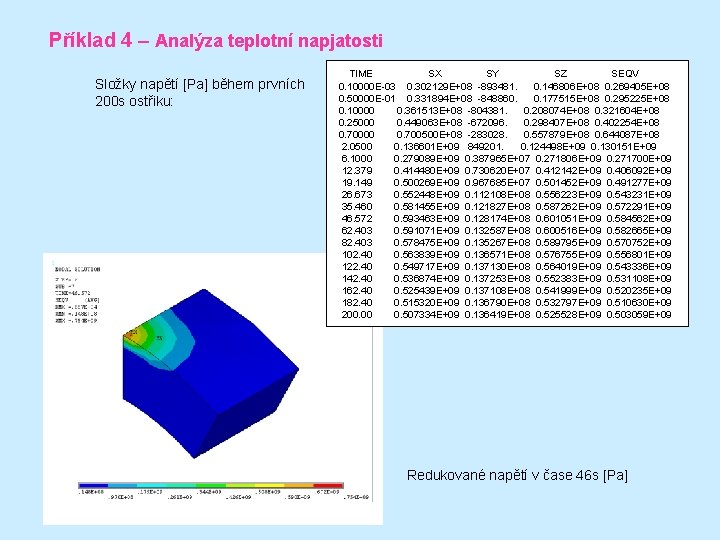Select the time value 200.00
720x540 pixels.
click(x=357, y=315)
